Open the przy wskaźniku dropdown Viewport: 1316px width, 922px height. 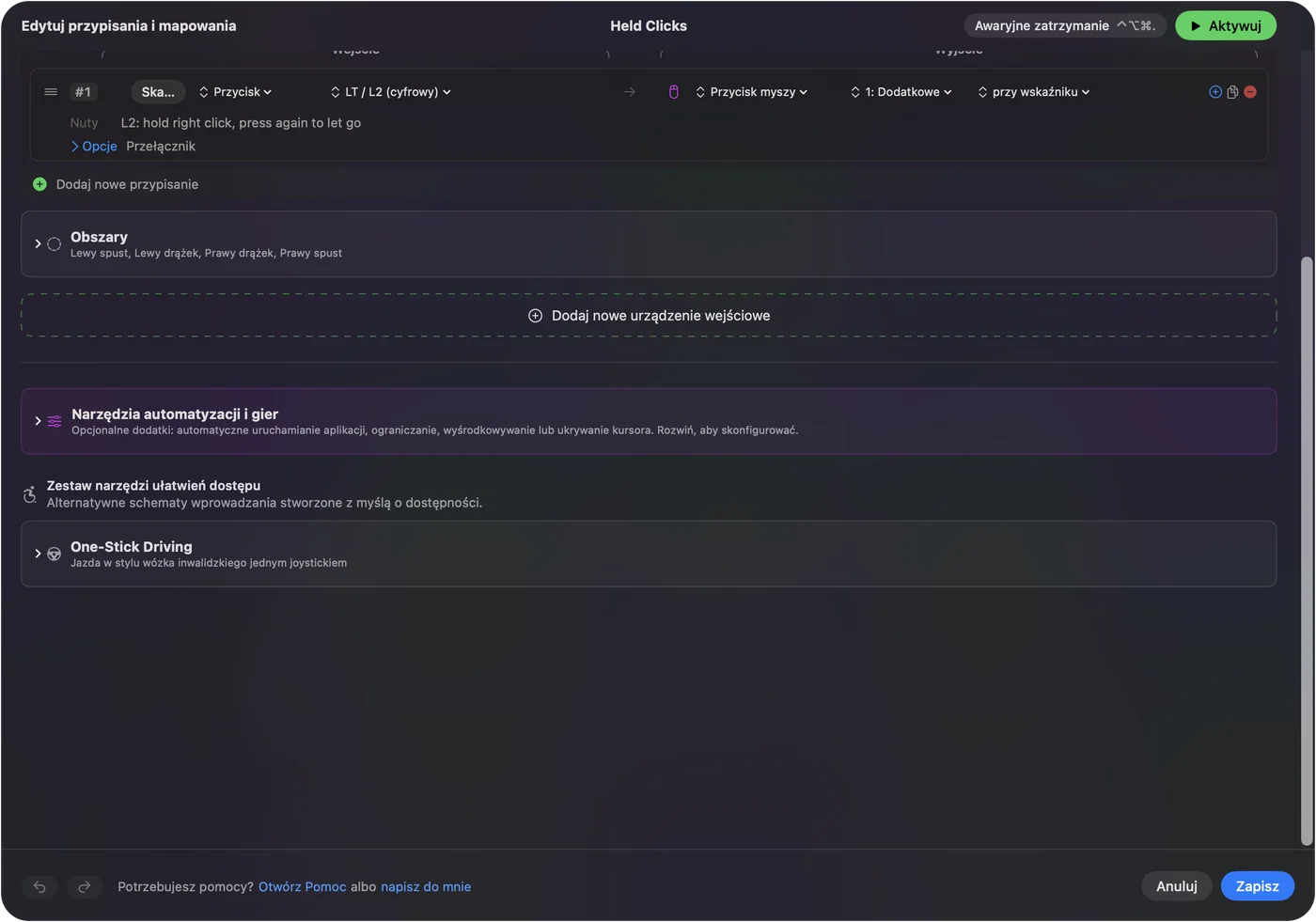tap(1033, 92)
